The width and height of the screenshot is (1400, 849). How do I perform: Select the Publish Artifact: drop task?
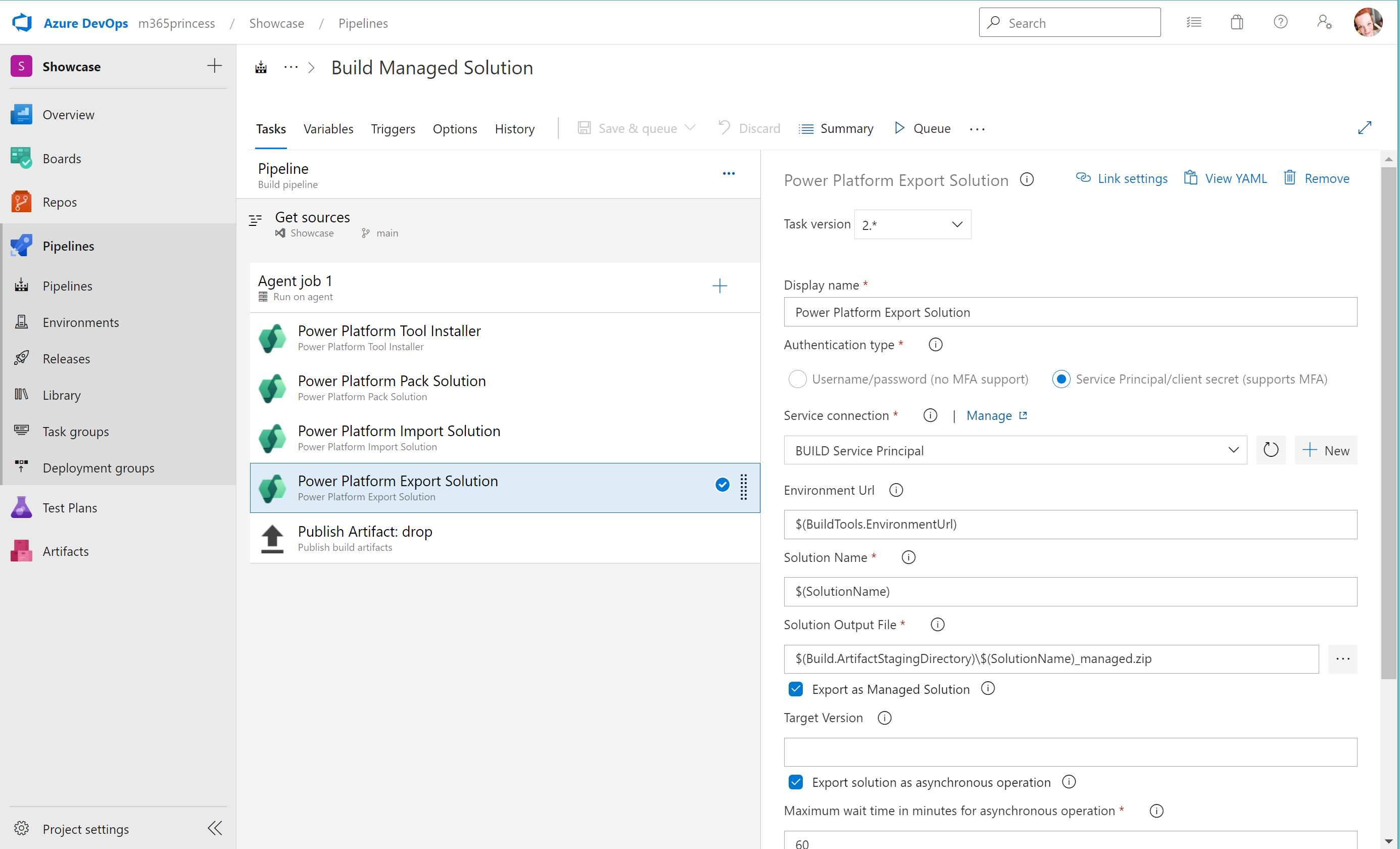click(505, 538)
